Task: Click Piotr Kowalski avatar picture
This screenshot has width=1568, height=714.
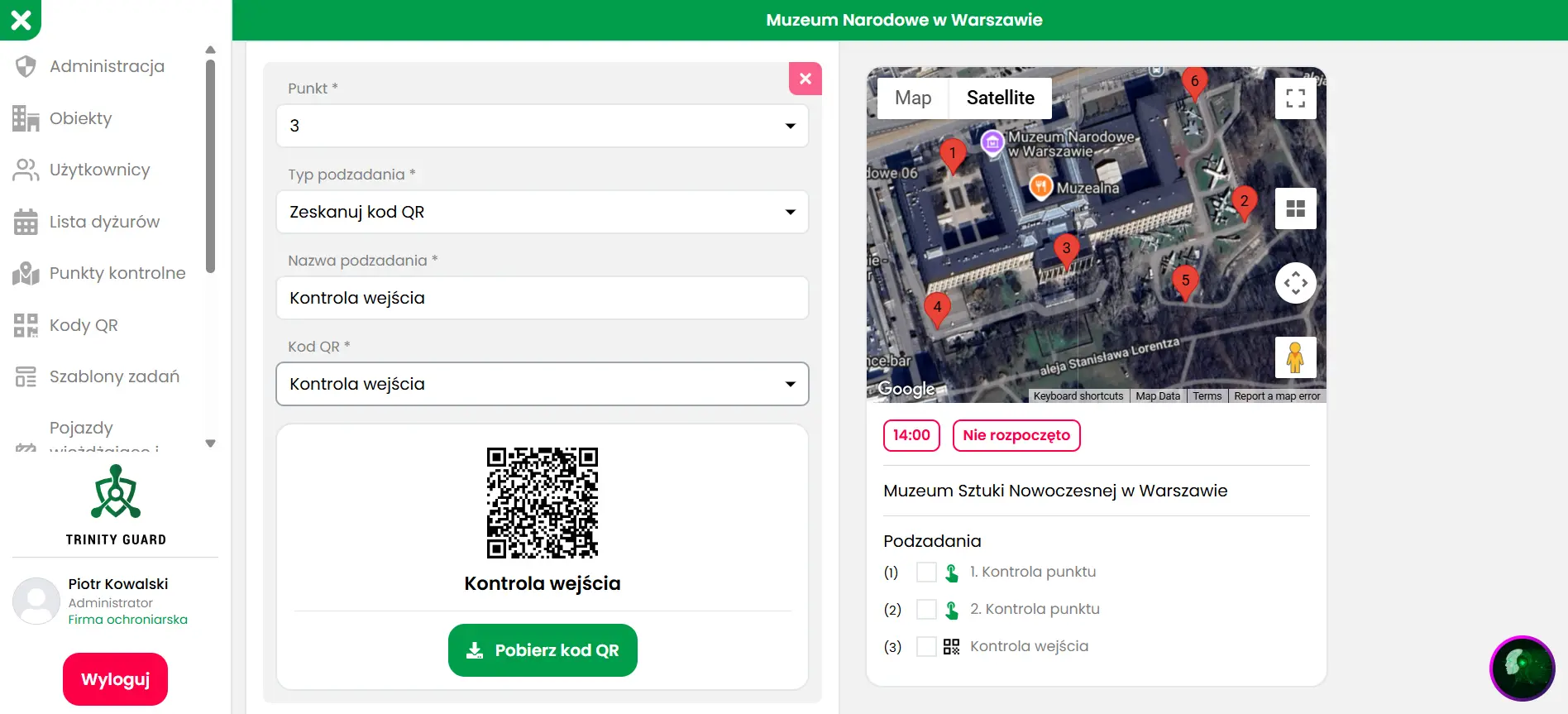Action: click(x=36, y=601)
